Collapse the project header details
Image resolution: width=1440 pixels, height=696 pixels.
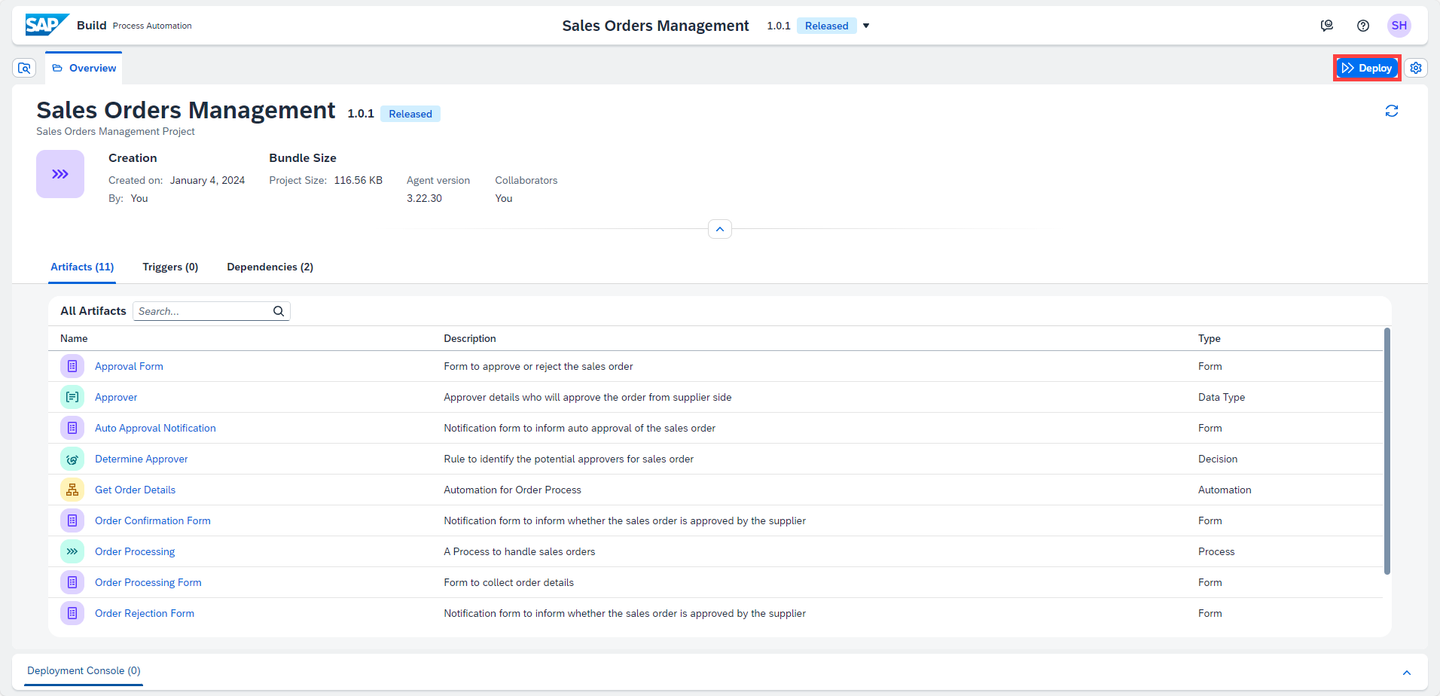720,229
